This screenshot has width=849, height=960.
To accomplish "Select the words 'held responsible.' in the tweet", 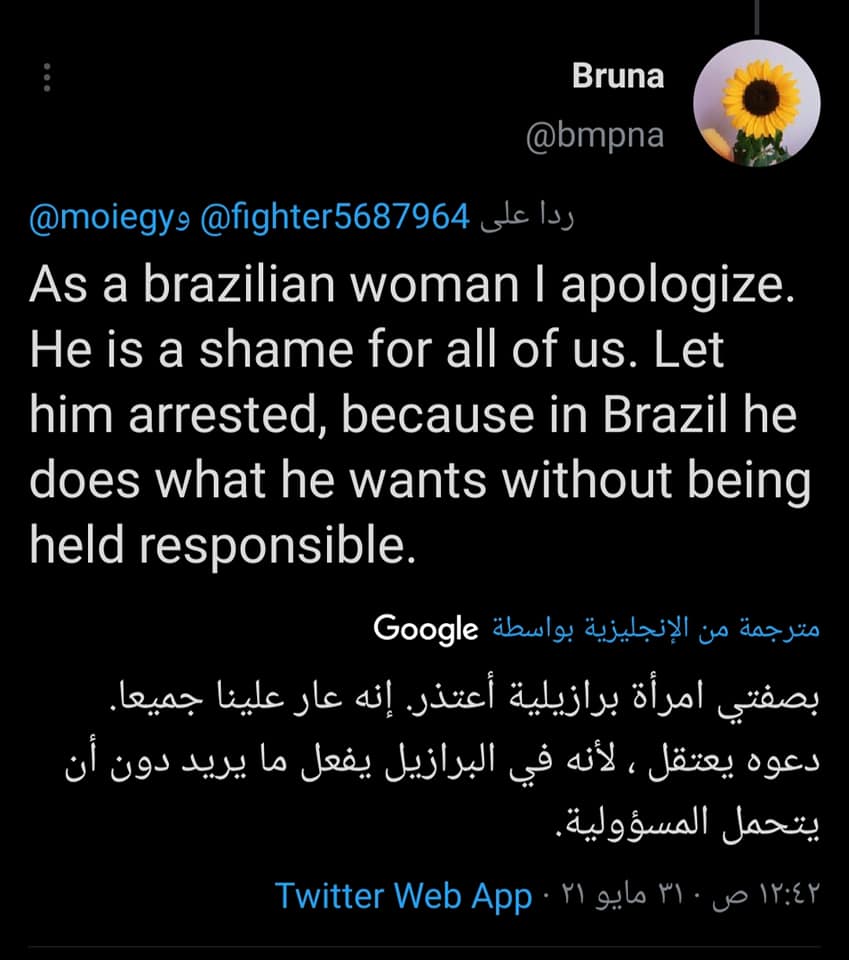I will (x=221, y=544).
